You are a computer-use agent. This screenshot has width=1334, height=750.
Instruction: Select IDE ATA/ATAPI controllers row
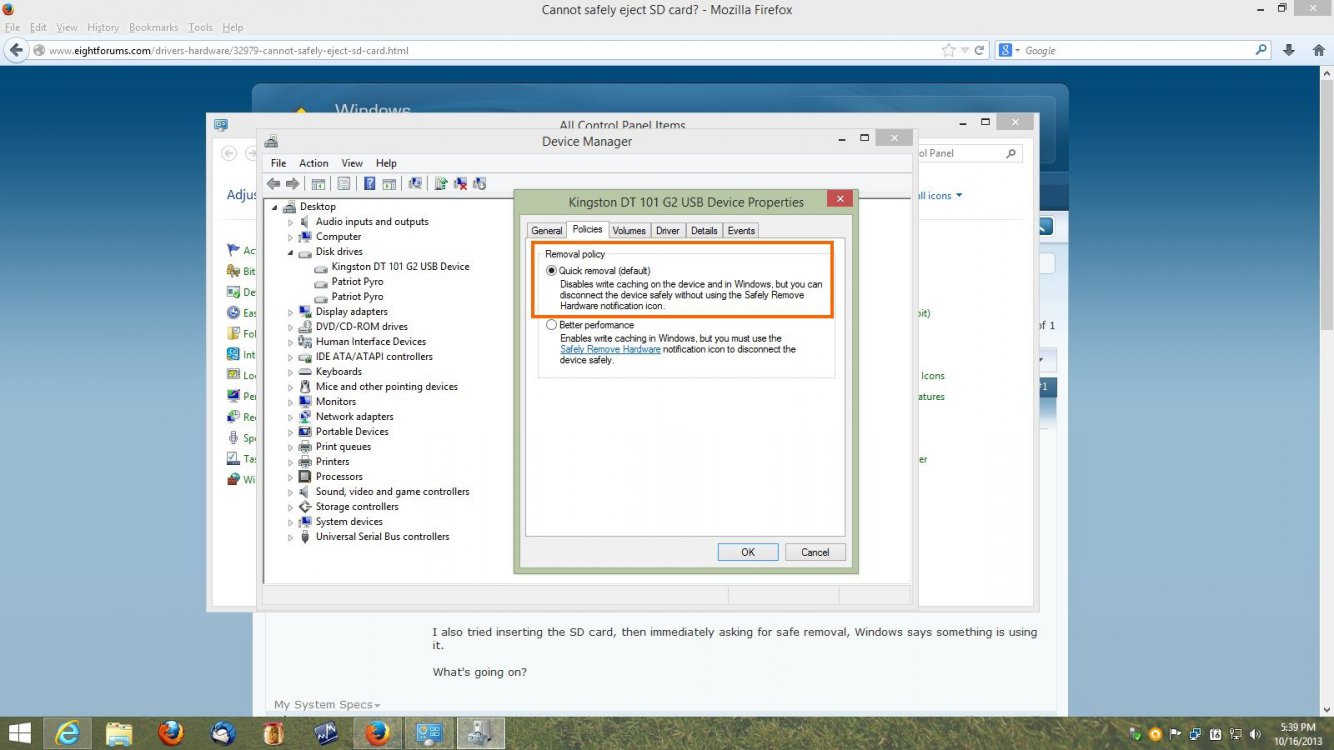point(374,357)
